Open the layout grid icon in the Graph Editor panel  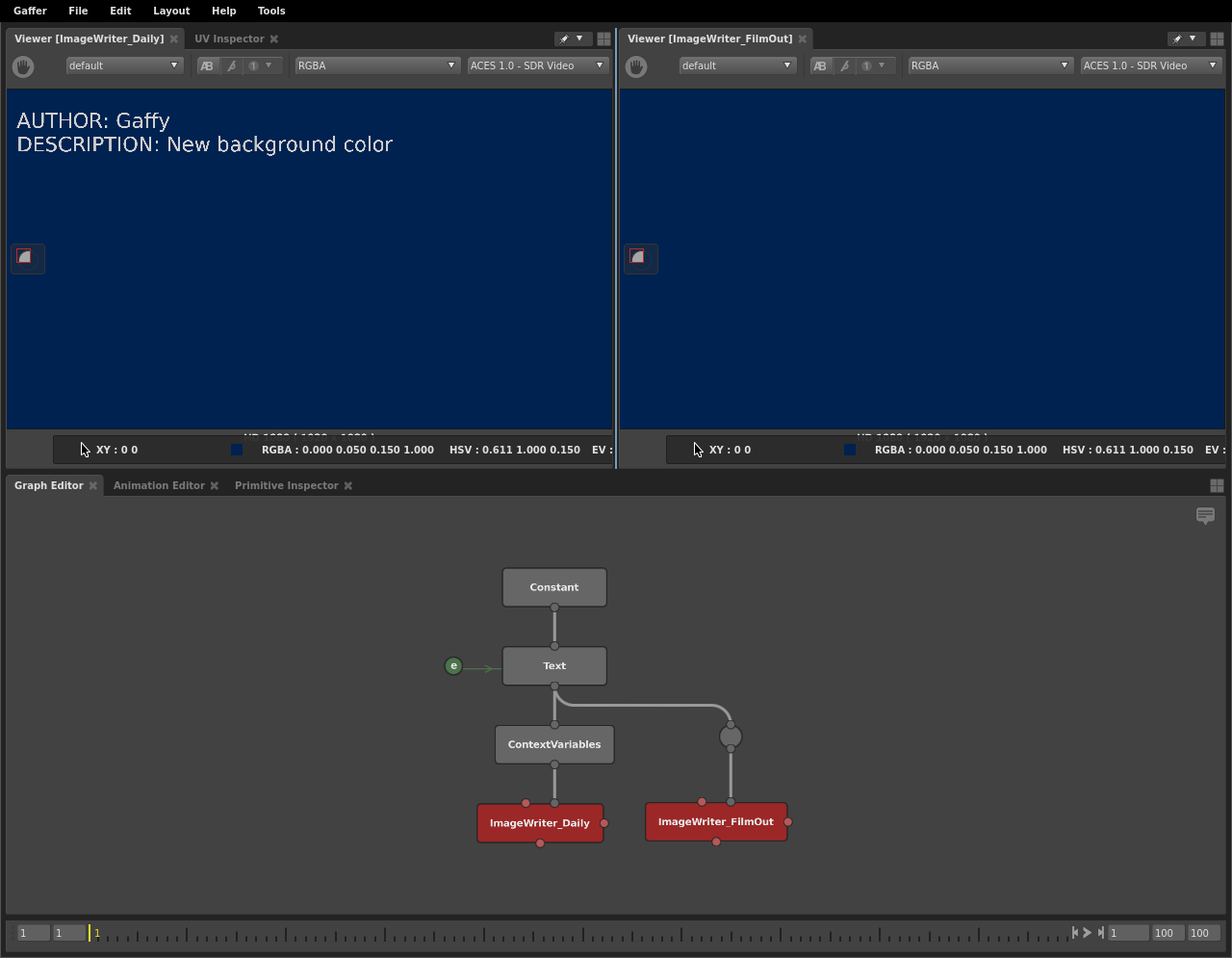click(1217, 486)
